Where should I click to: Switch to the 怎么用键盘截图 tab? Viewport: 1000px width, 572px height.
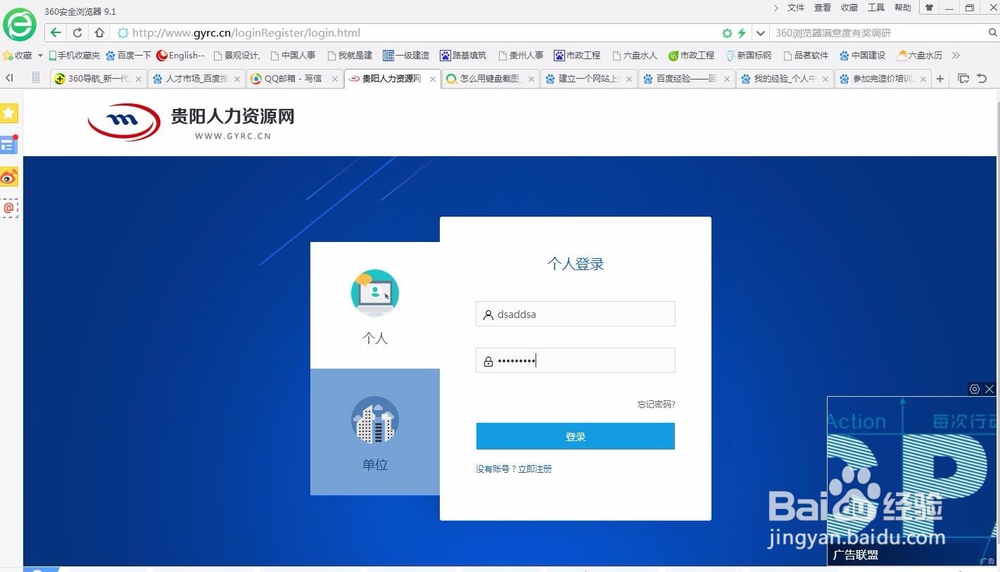(490, 78)
